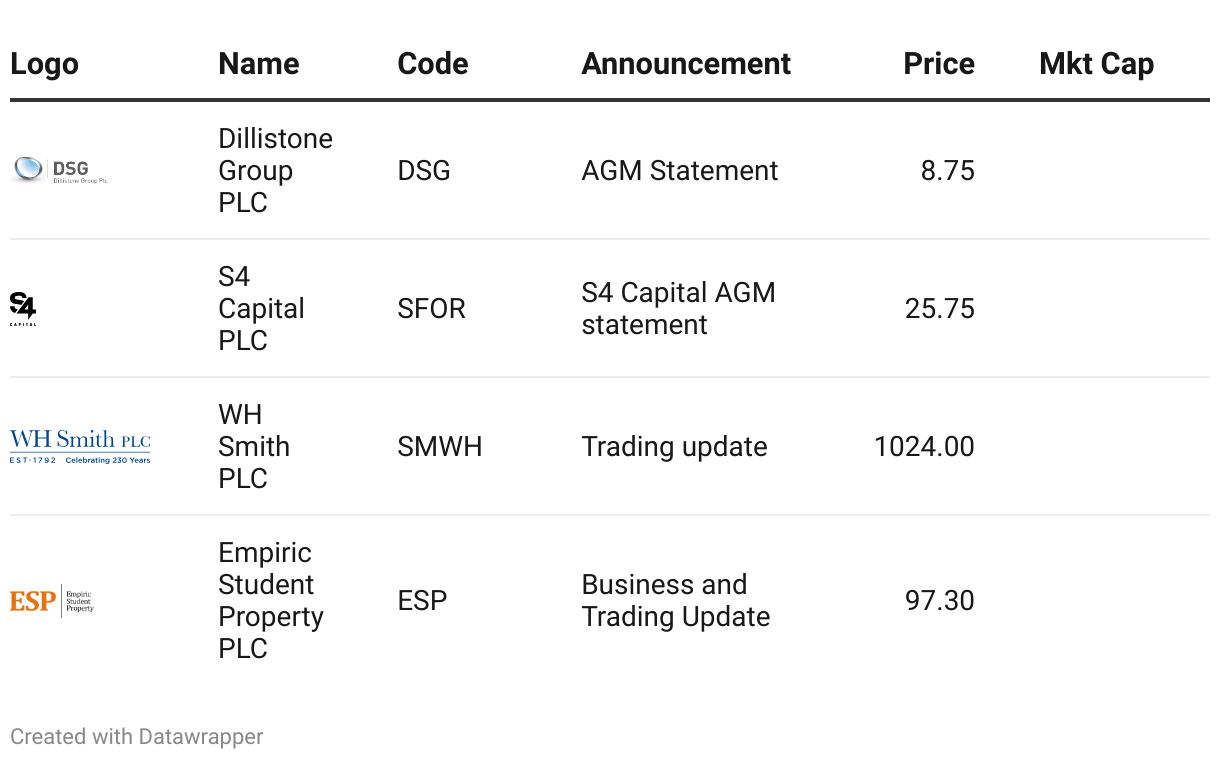Image resolution: width=1220 pixels, height=760 pixels.
Task: Click the Empiric Student Property ESP logo
Action: 52,600
